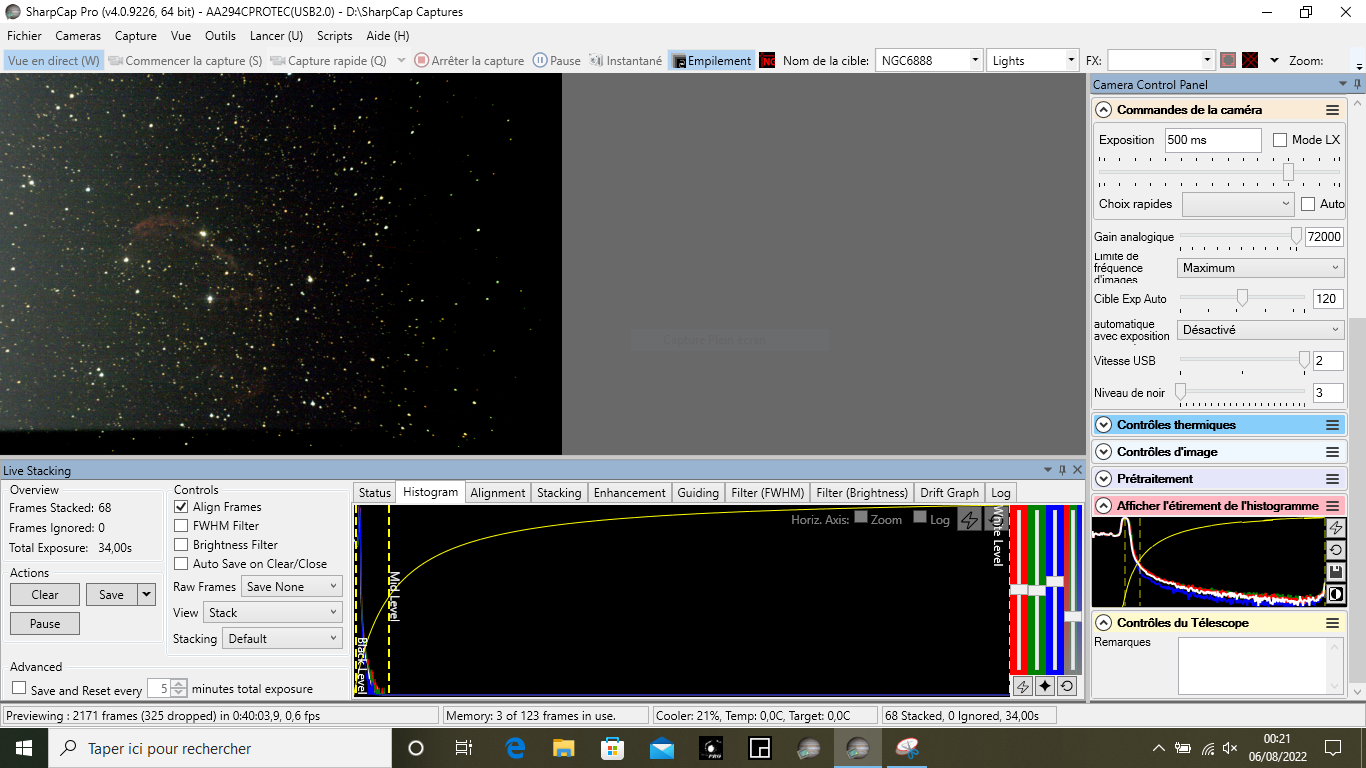Tick the Auto exposure checkbox
The height and width of the screenshot is (768, 1366).
tap(1308, 204)
